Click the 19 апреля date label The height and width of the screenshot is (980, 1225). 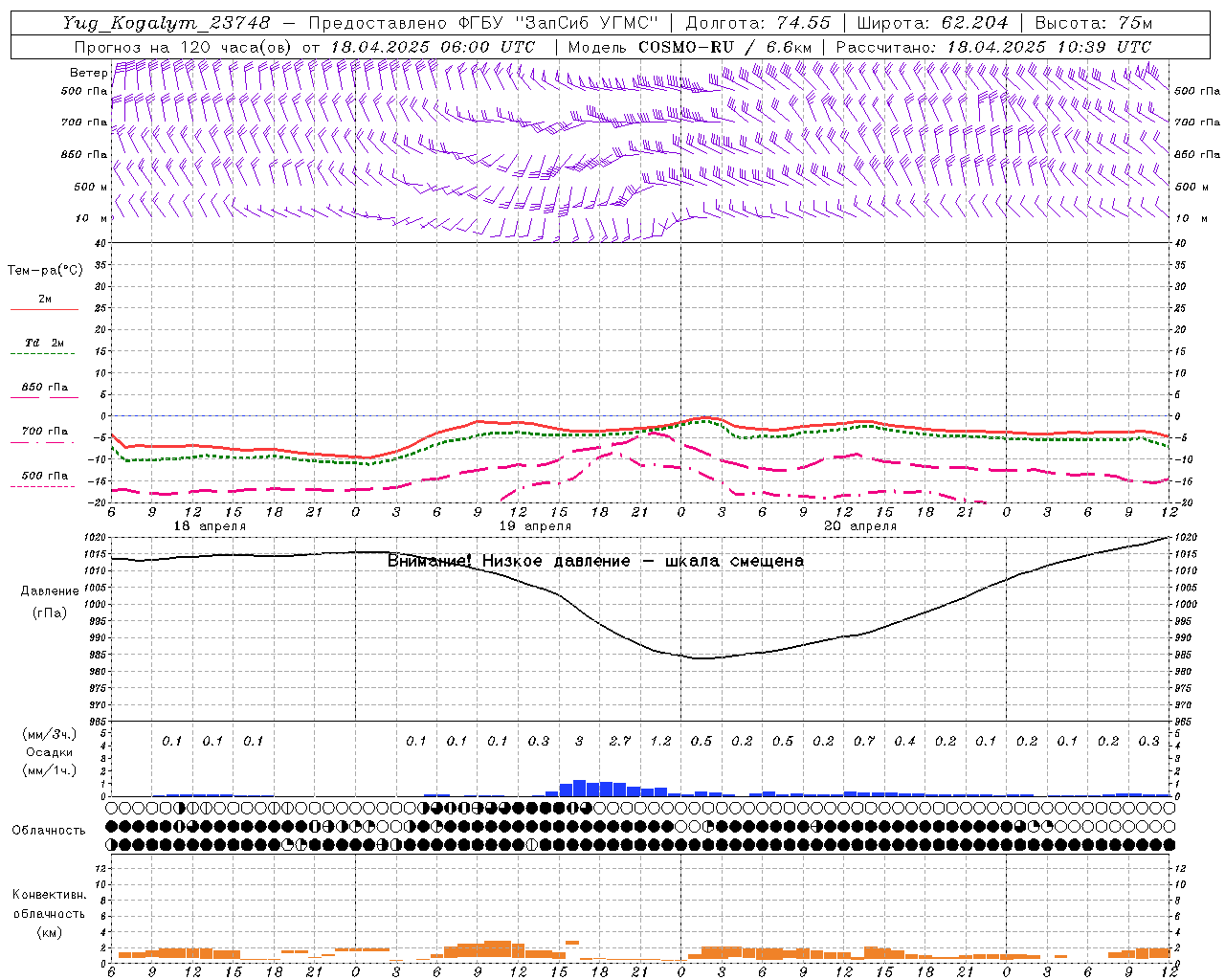click(x=535, y=526)
